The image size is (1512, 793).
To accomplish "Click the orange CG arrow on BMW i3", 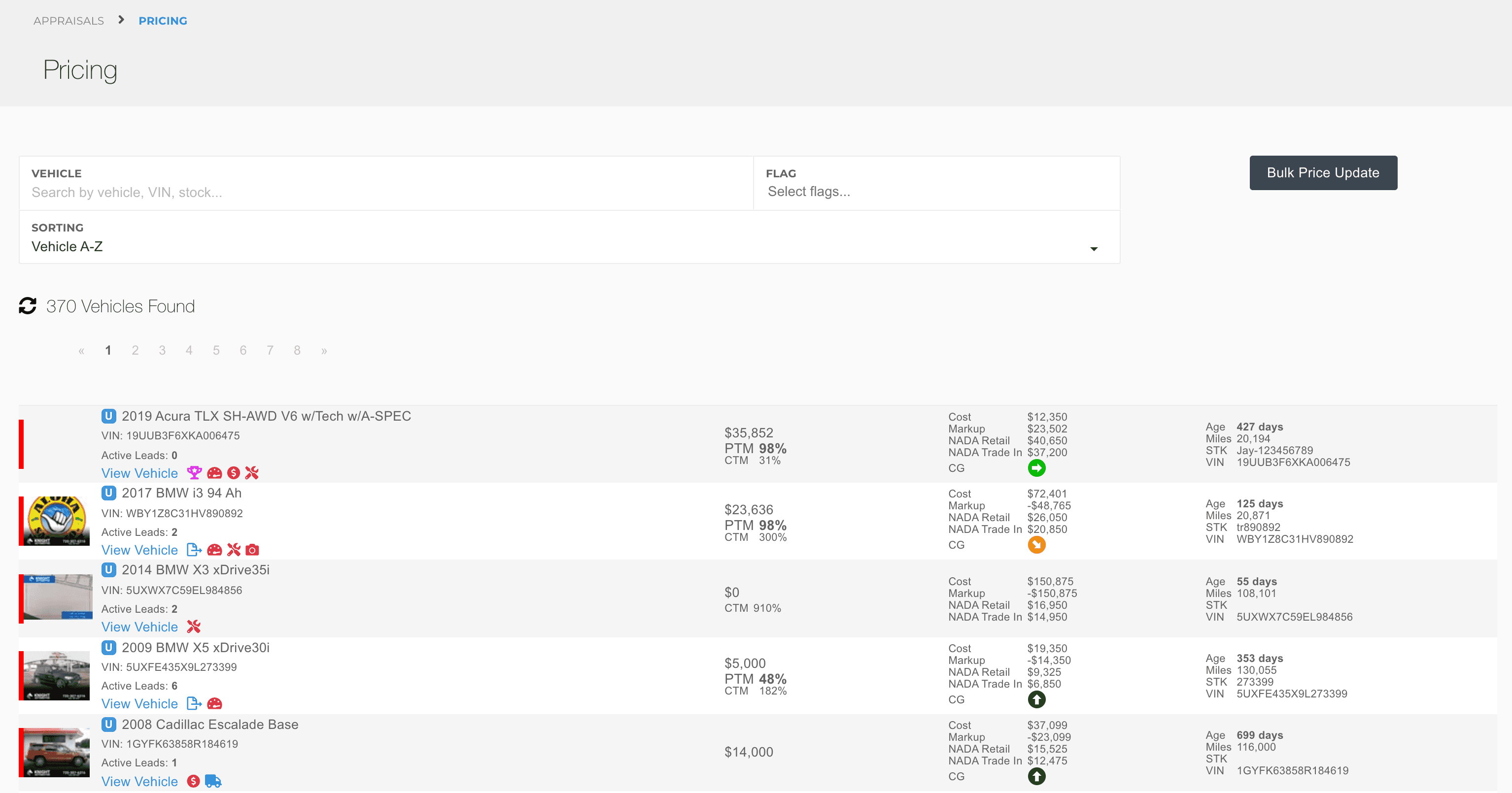I will [x=1036, y=545].
